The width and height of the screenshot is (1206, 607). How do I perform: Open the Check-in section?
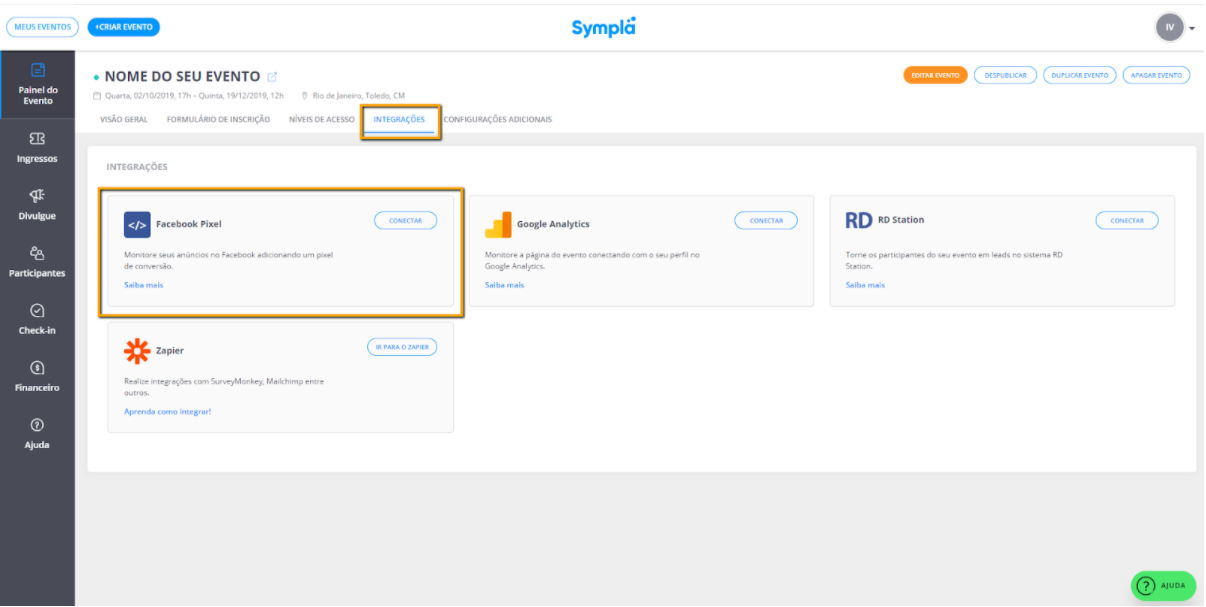(x=37, y=319)
